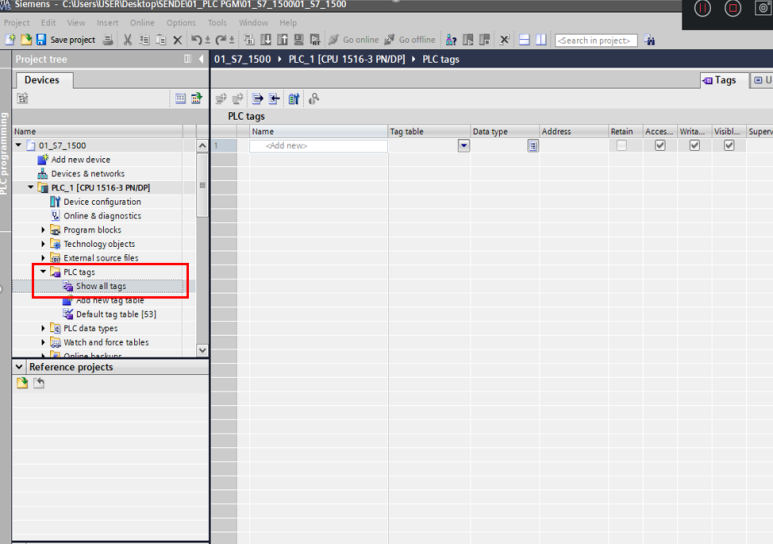The height and width of the screenshot is (544, 773).
Task: Click the binoculars search icon
Action: point(650,40)
